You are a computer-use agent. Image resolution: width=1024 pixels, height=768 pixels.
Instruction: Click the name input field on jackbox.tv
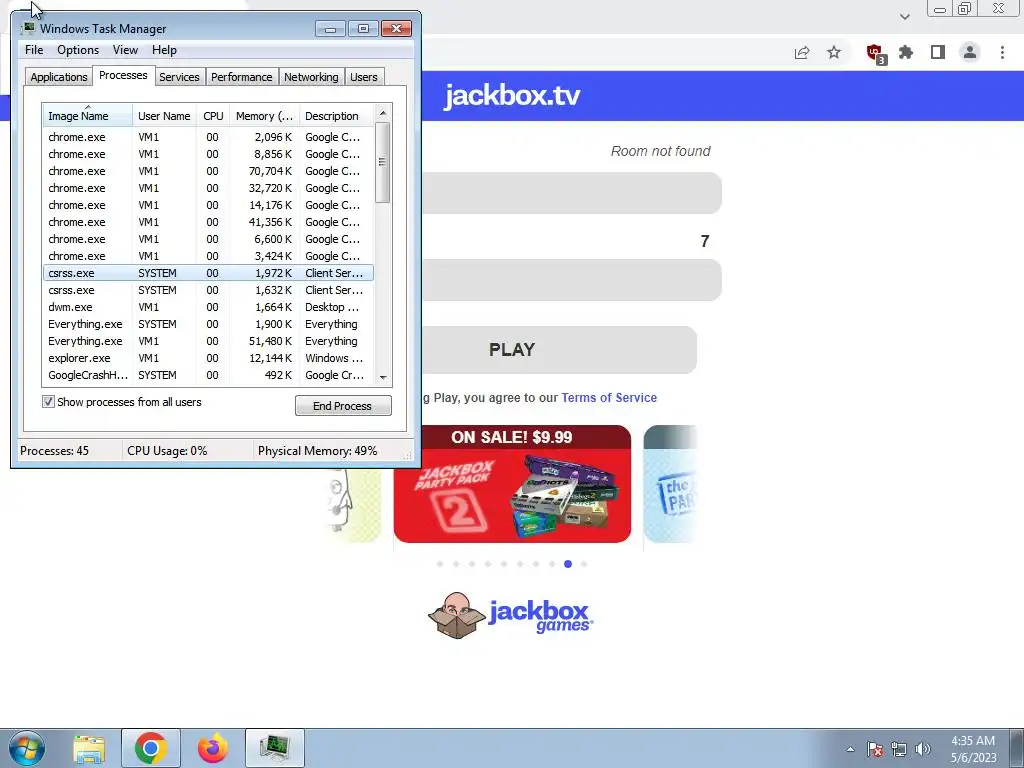(x=571, y=280)
